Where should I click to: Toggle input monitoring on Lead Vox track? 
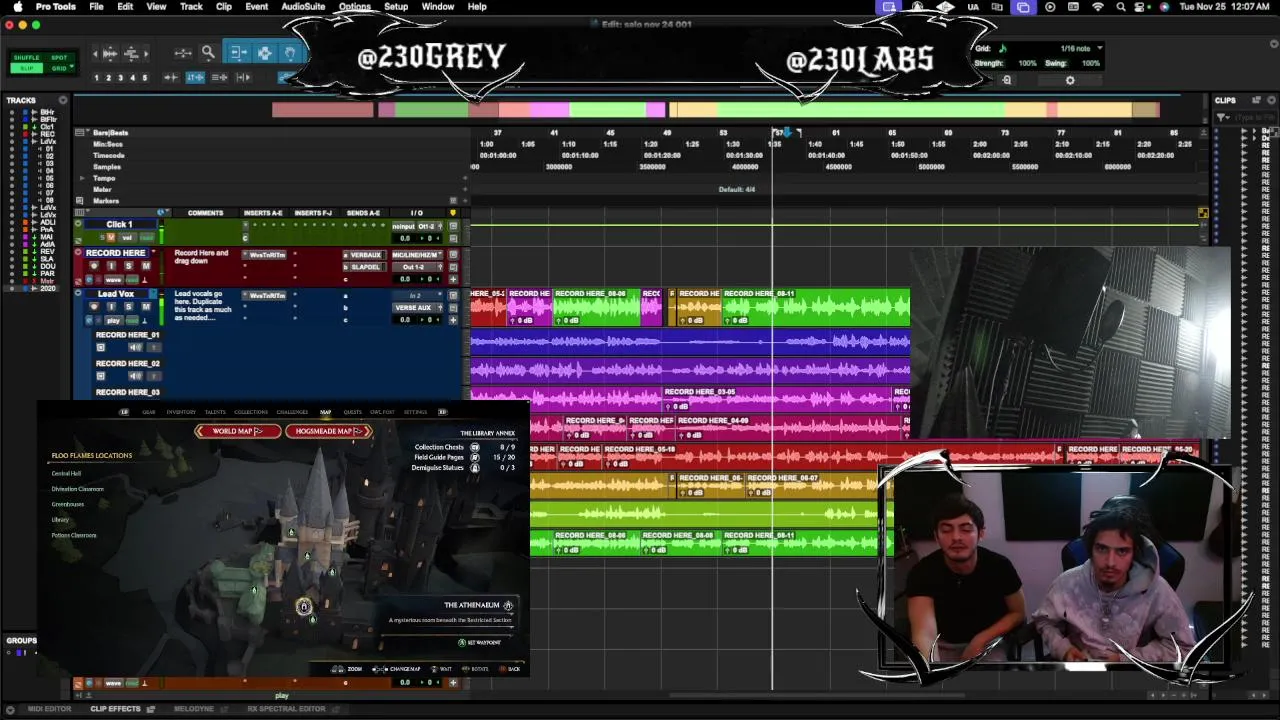coord(111,307)
